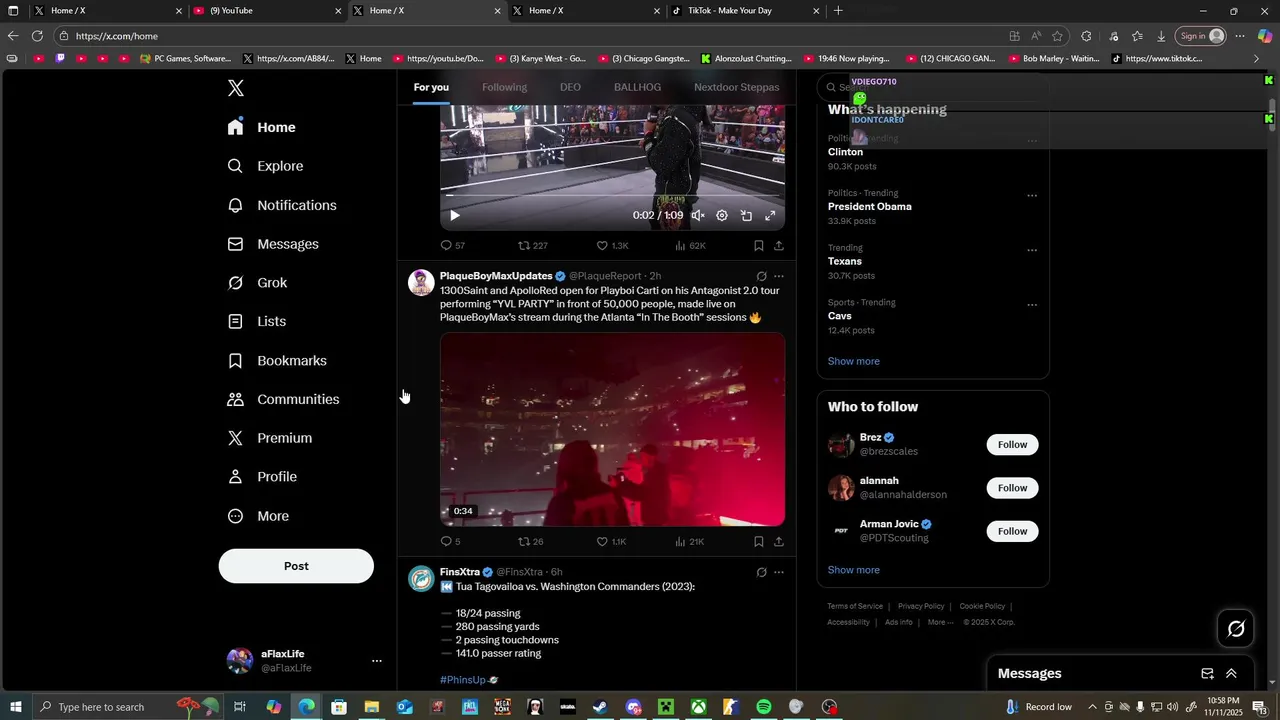Show more trending topics

(x=854, y=361)
